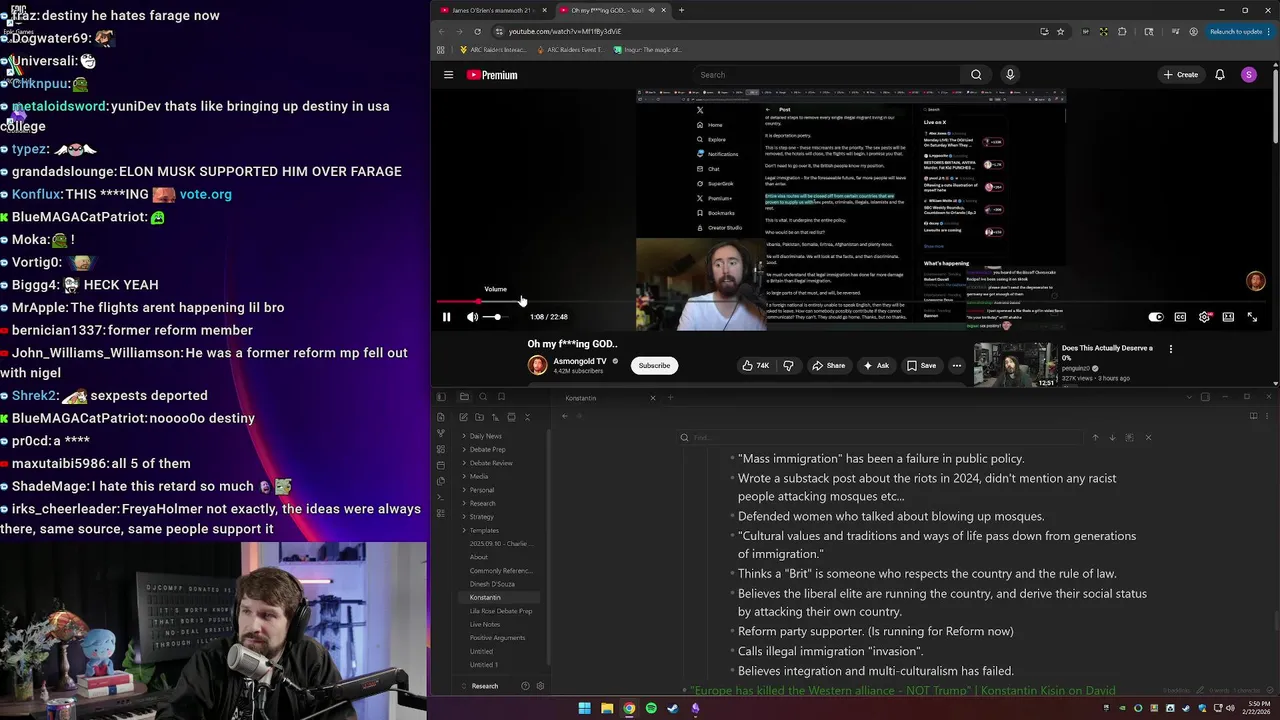
Task: Open YouTube player settings gear
Action: tap(1204, 317)
